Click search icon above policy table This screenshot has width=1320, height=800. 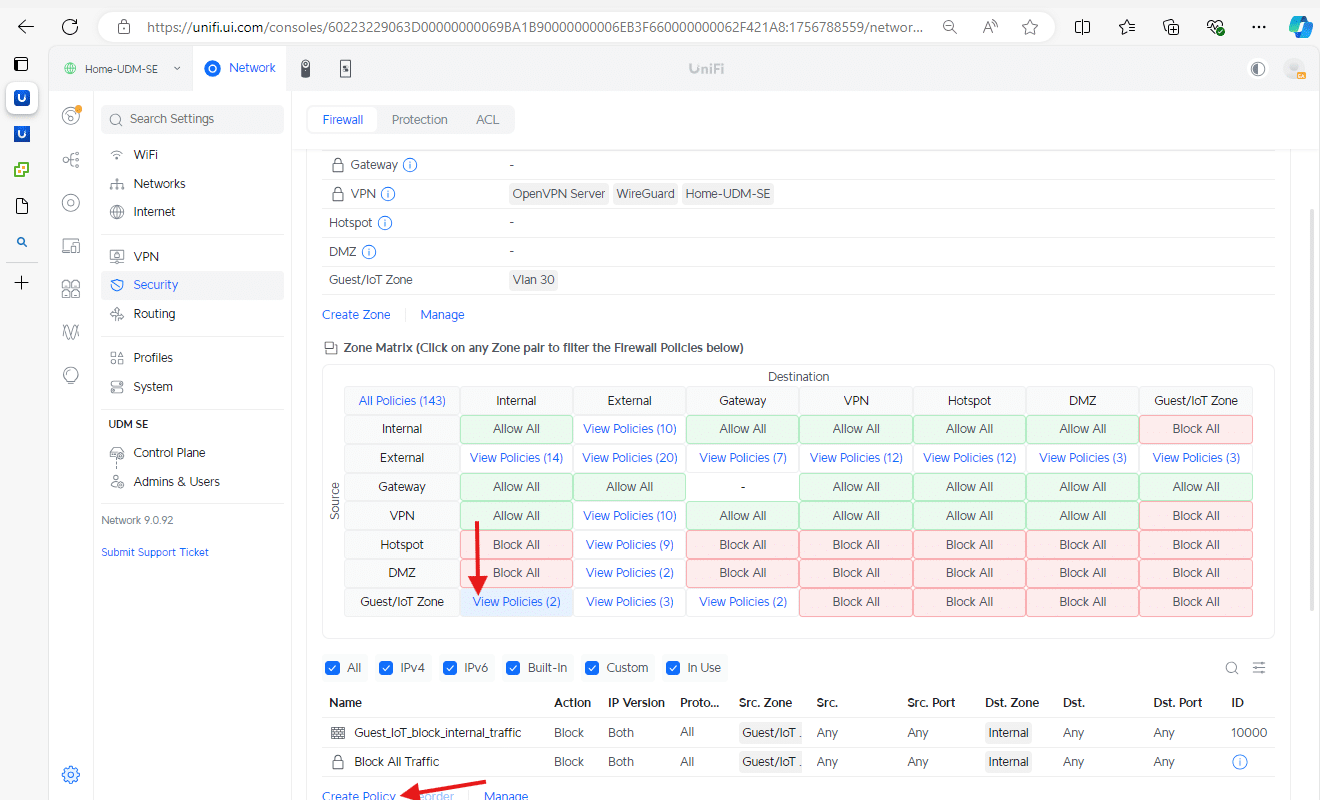click(1232, 668)
